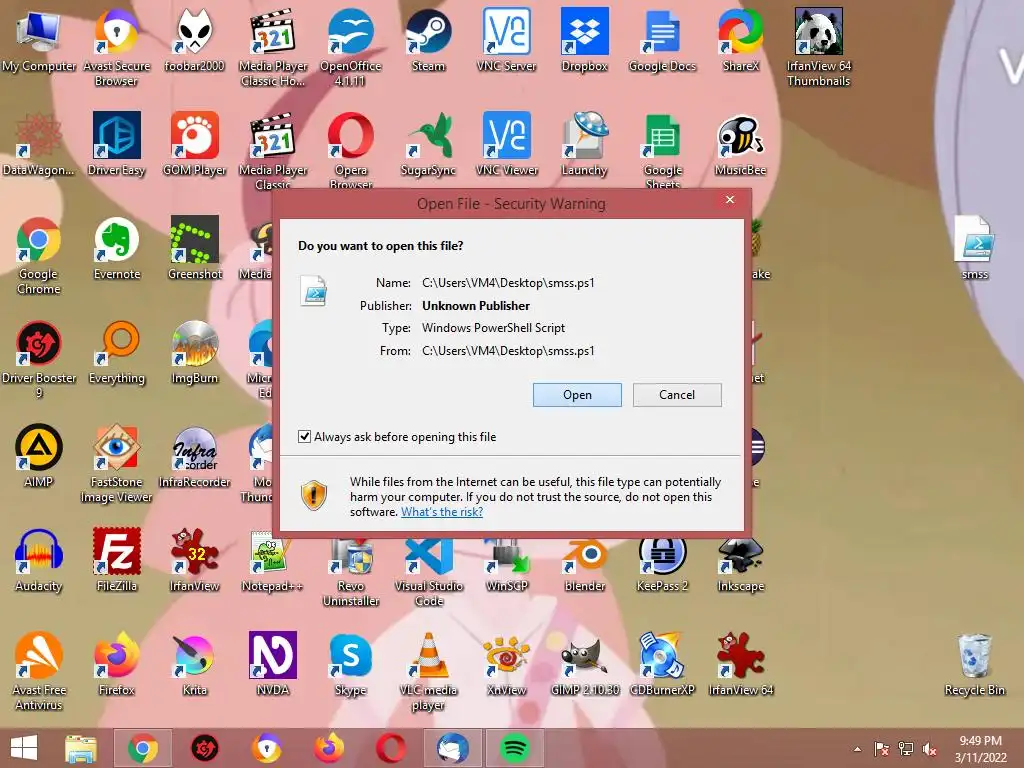Open the Windows Start button

24,748
